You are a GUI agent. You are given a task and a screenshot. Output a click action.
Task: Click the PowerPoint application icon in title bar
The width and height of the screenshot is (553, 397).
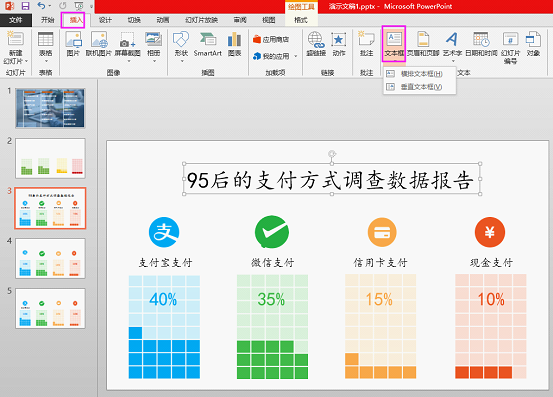[10, 6]
